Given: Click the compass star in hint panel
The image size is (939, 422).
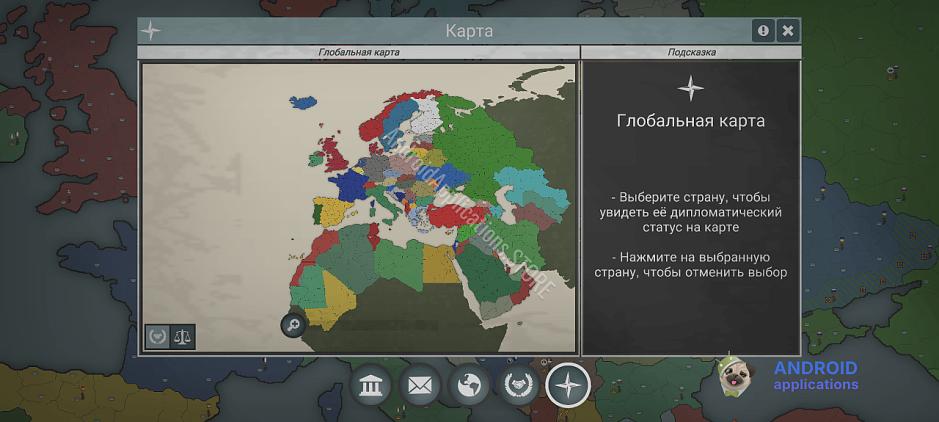Looking at the screenshot, I should point(690,88).
